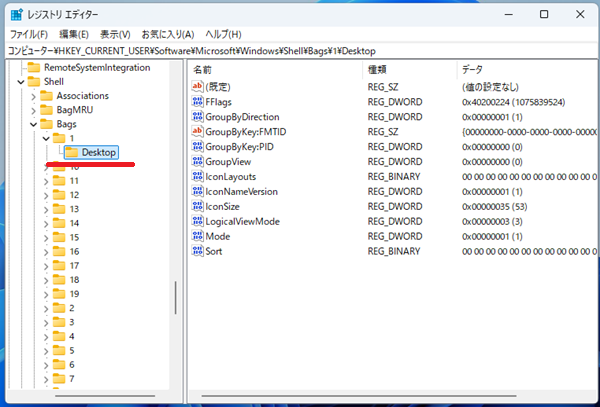Select the RemoteSystemIntegration key label
This screenshot has height=407, width=600.
(x=97, y=67)
